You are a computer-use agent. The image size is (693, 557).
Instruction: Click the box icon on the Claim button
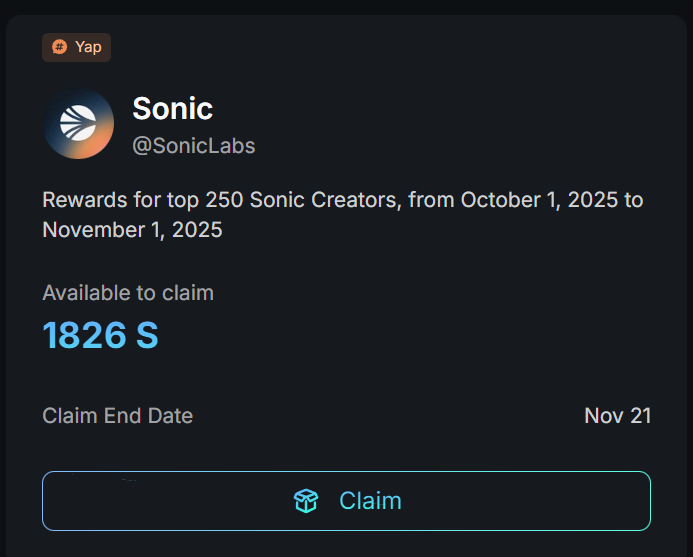click(306, 501)
